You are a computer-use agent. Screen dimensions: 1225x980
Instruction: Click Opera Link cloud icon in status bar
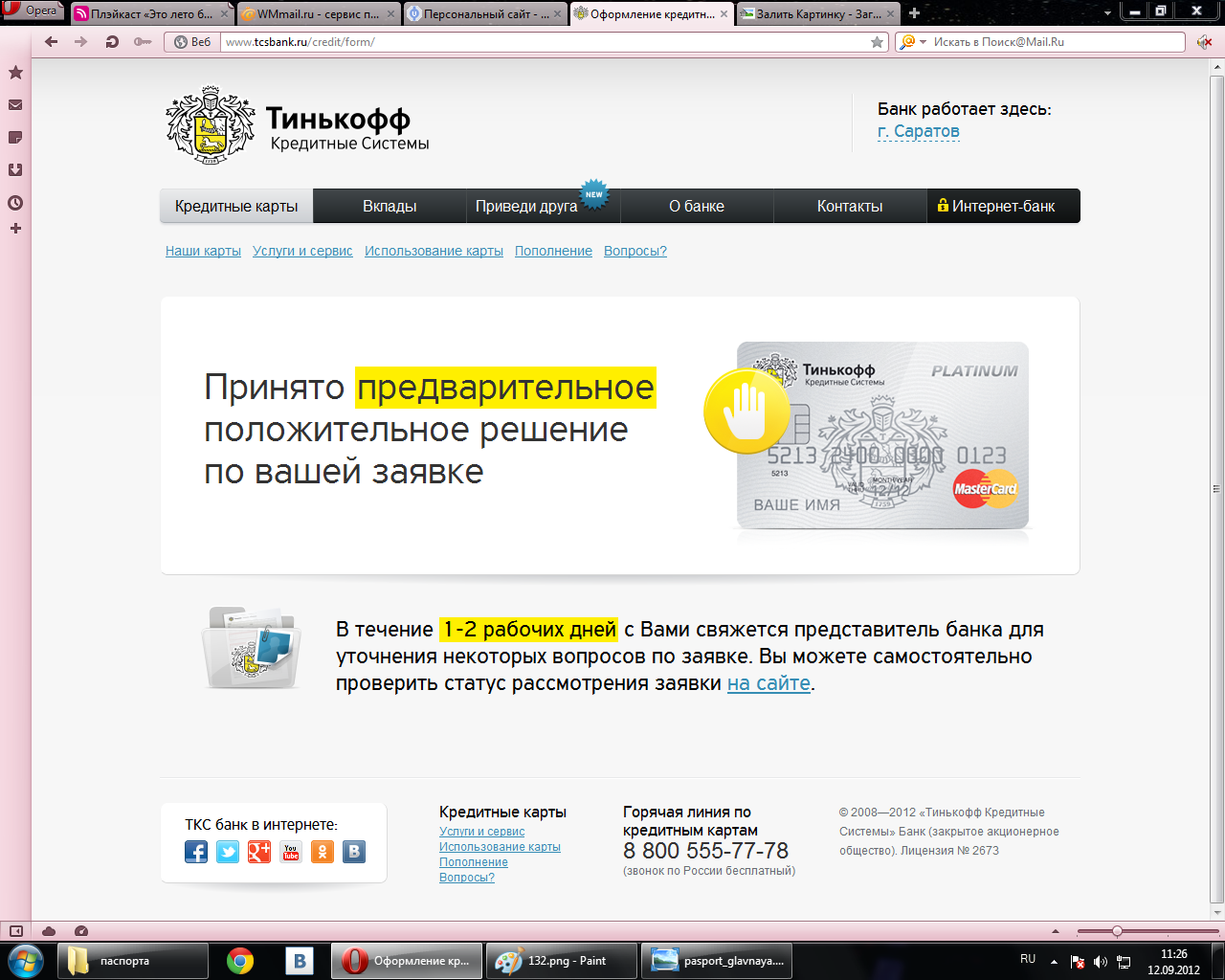(49, 931)
